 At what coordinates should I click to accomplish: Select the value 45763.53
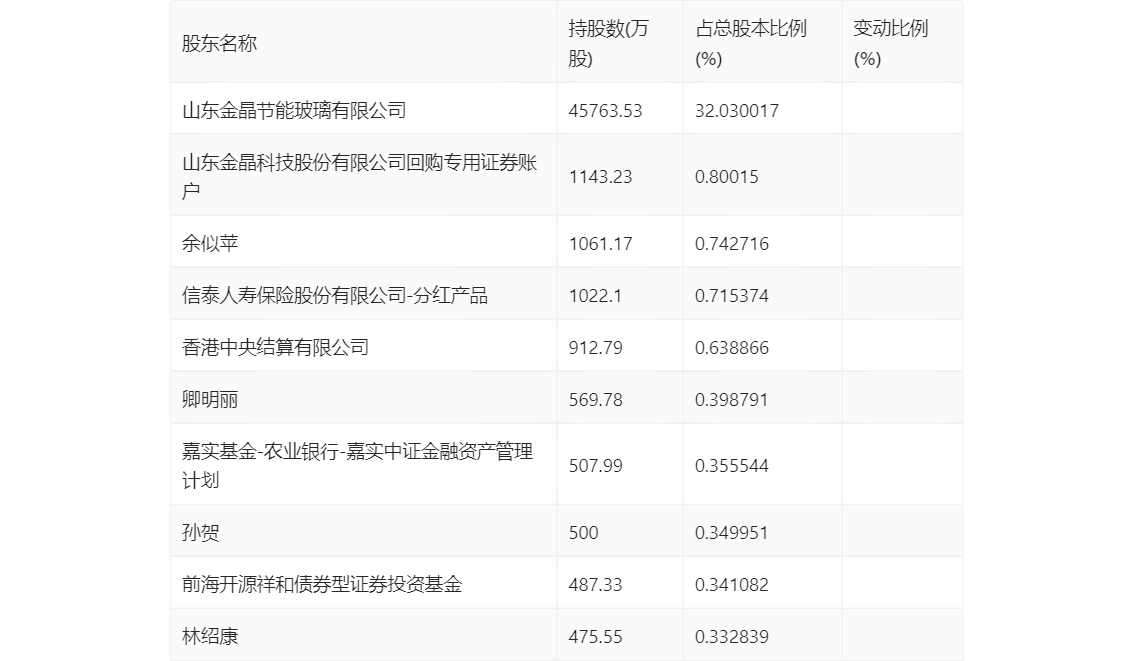pos(605,111)
